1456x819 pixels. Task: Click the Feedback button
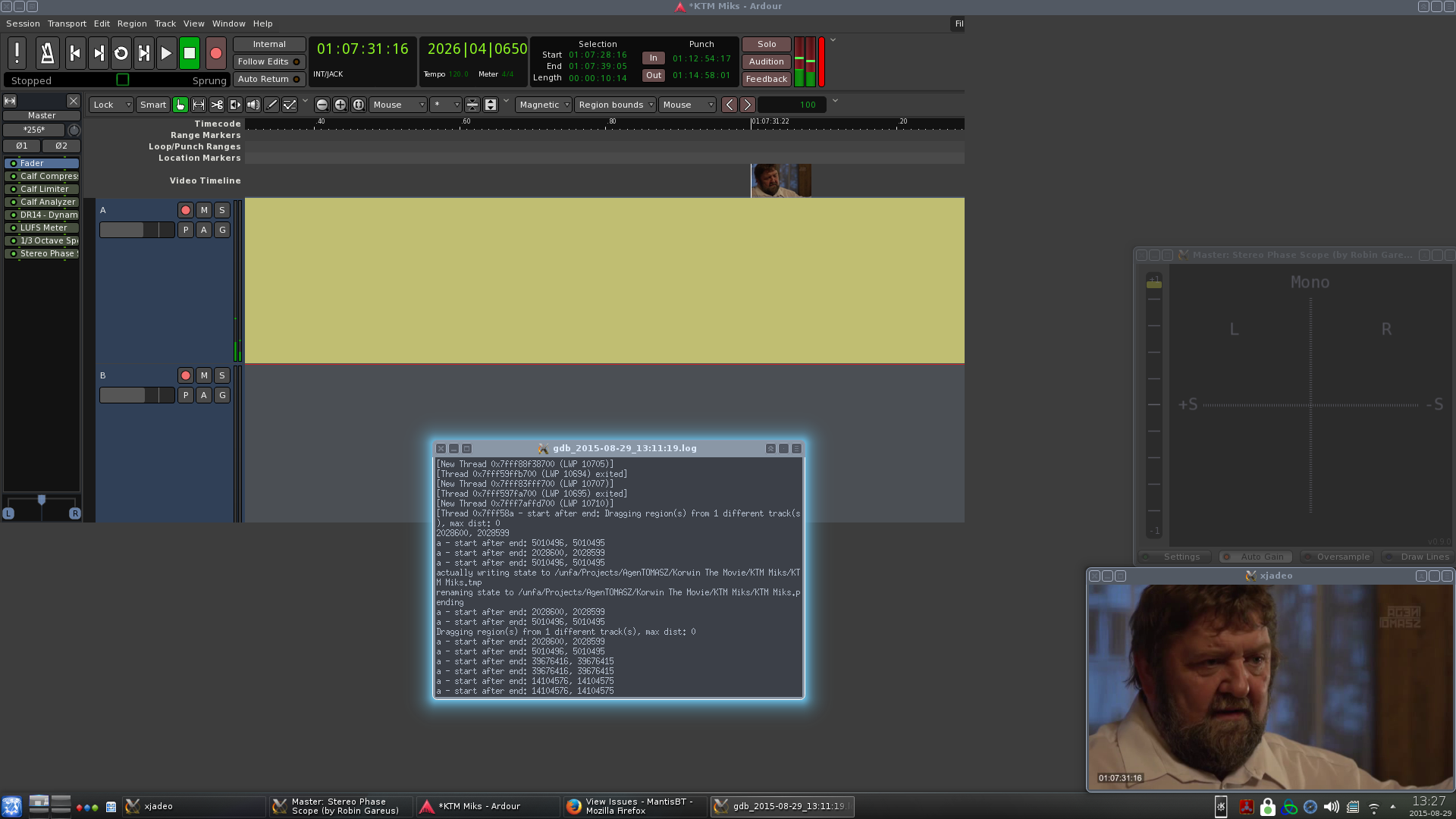766,79
